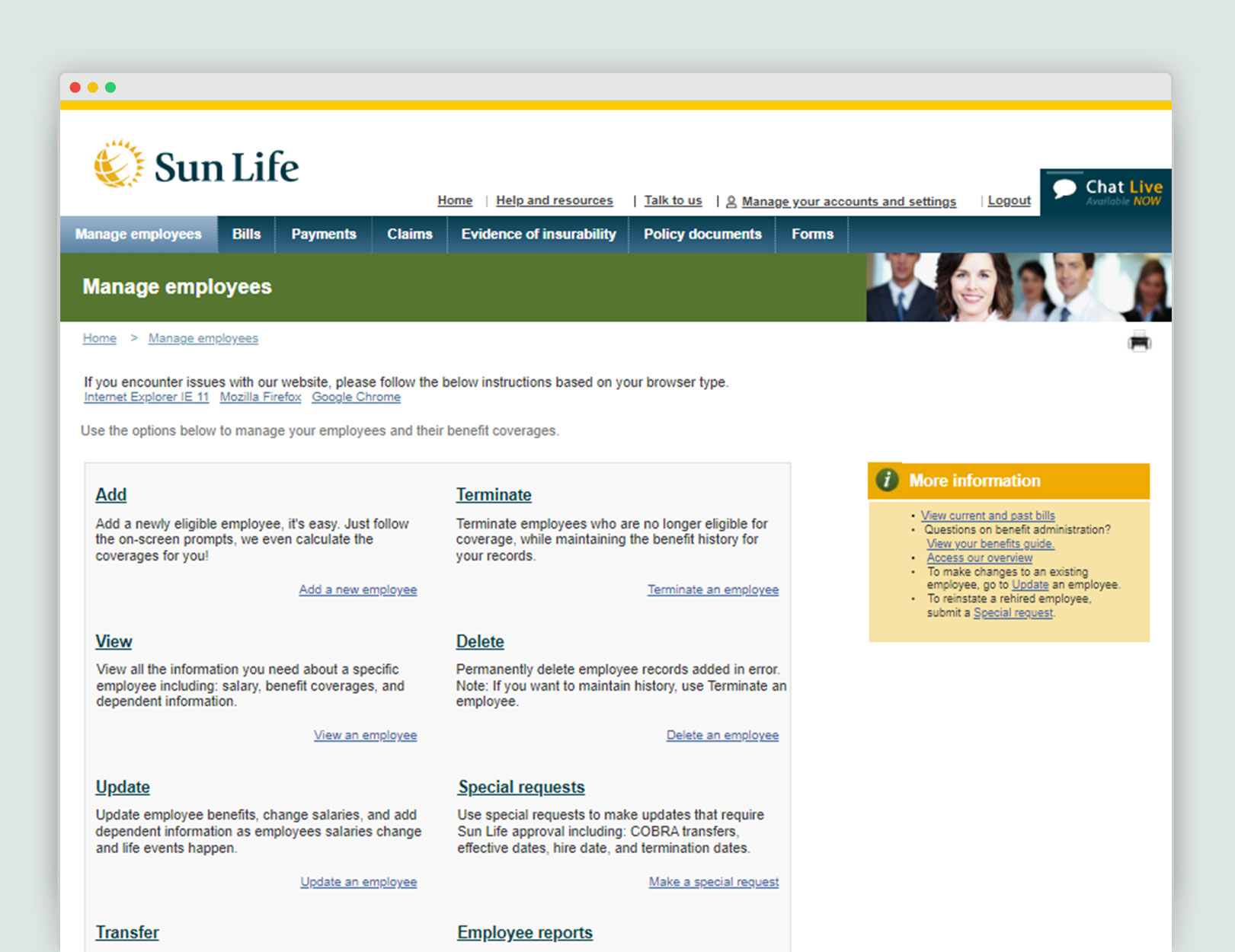This screenshot has width=1235, height=952.
Task: Click Special request link in sidebar
Action: [1013, 613]
